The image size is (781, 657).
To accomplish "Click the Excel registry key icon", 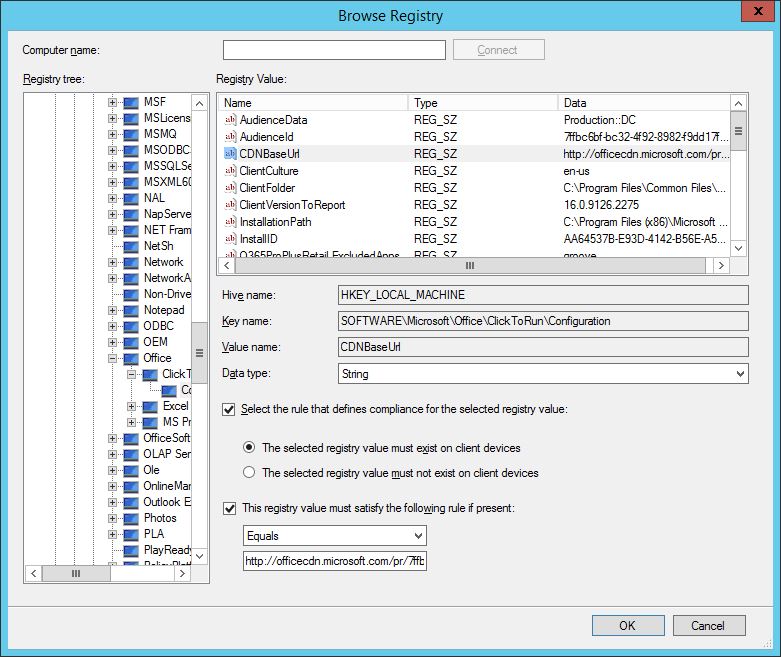I will click(x=150, y=406).
